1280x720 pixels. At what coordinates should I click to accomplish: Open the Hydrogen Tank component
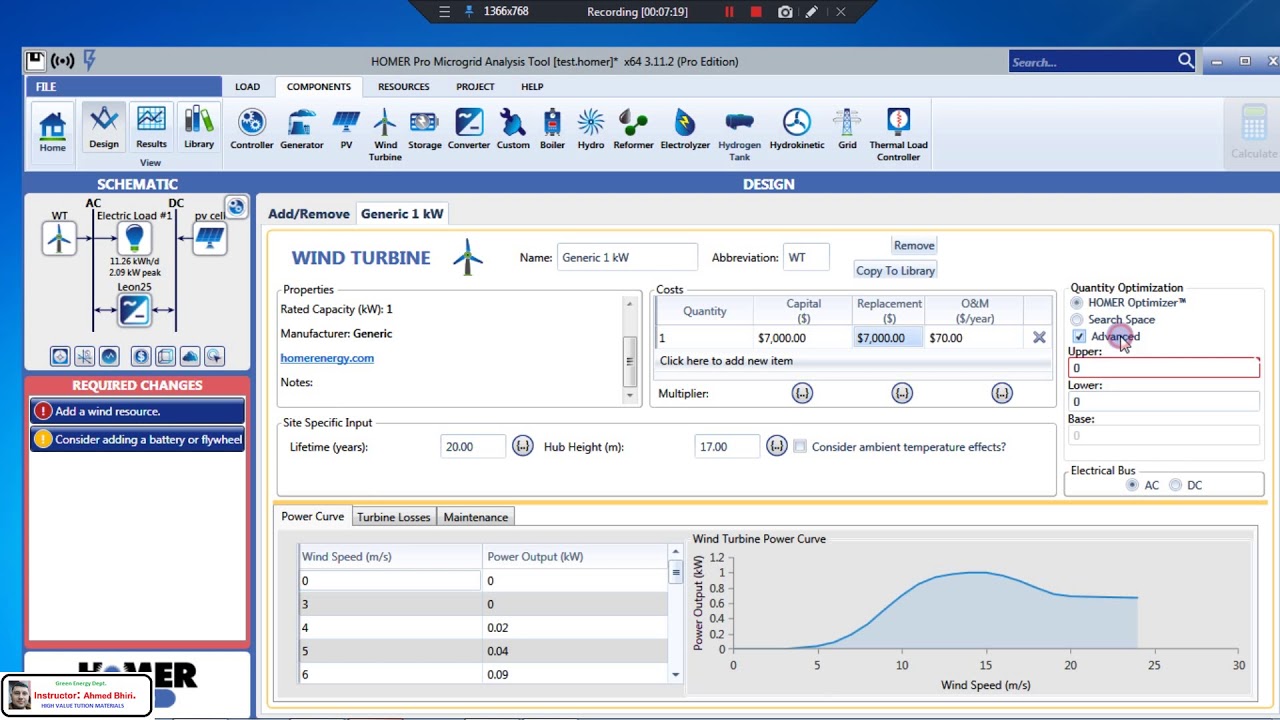[739, 135]
